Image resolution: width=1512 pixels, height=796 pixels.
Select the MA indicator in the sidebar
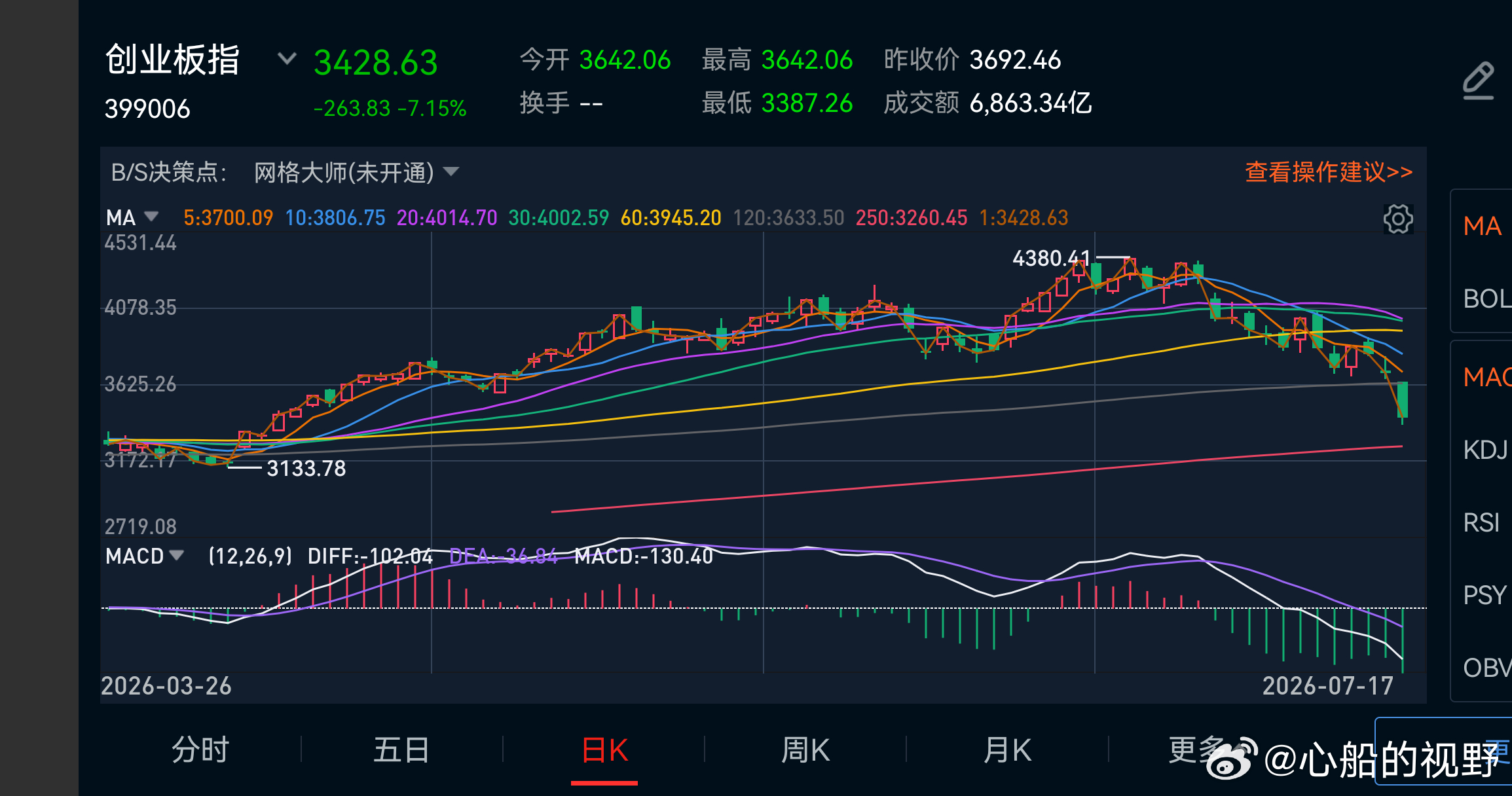click(x=1483, y=226)
